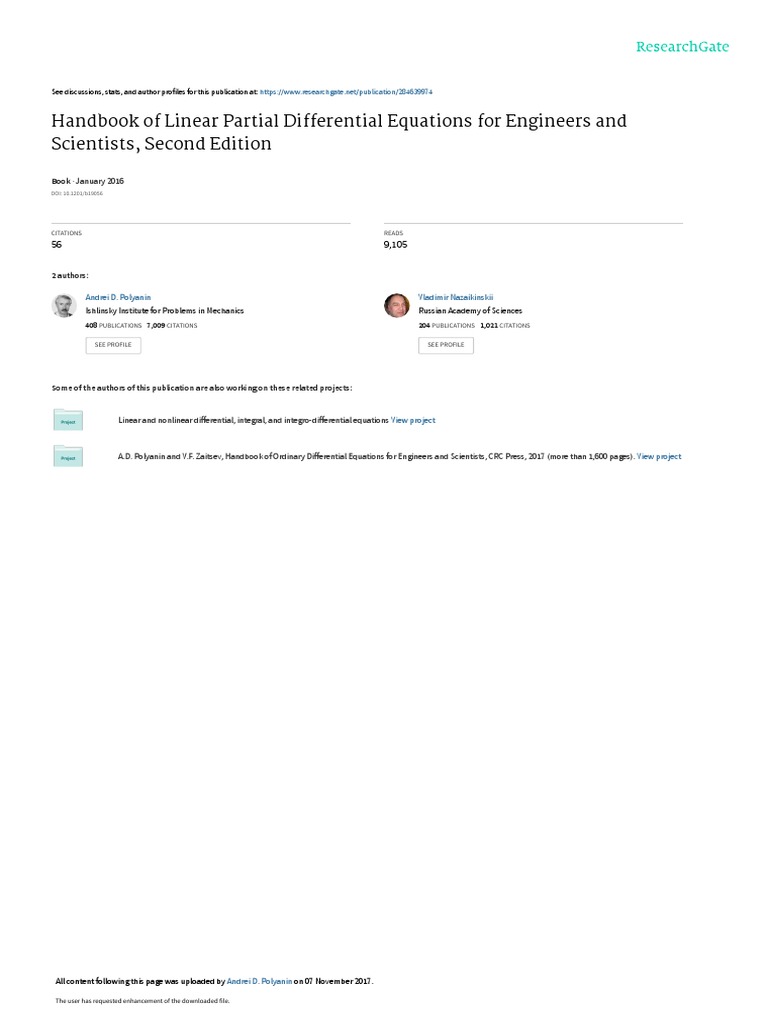Click Andrei D. Polyanin's profile photo
This screenshot has width=768, height=1024.
(64, 306)
